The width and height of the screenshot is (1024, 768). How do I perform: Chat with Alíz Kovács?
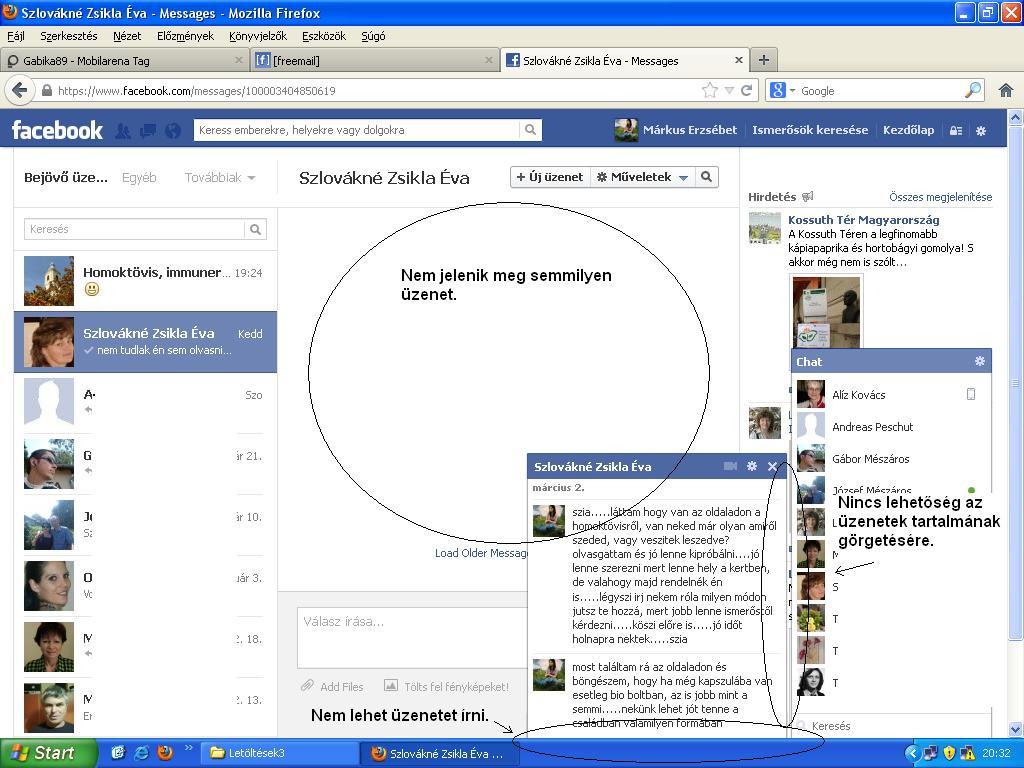tap(891, 394)
